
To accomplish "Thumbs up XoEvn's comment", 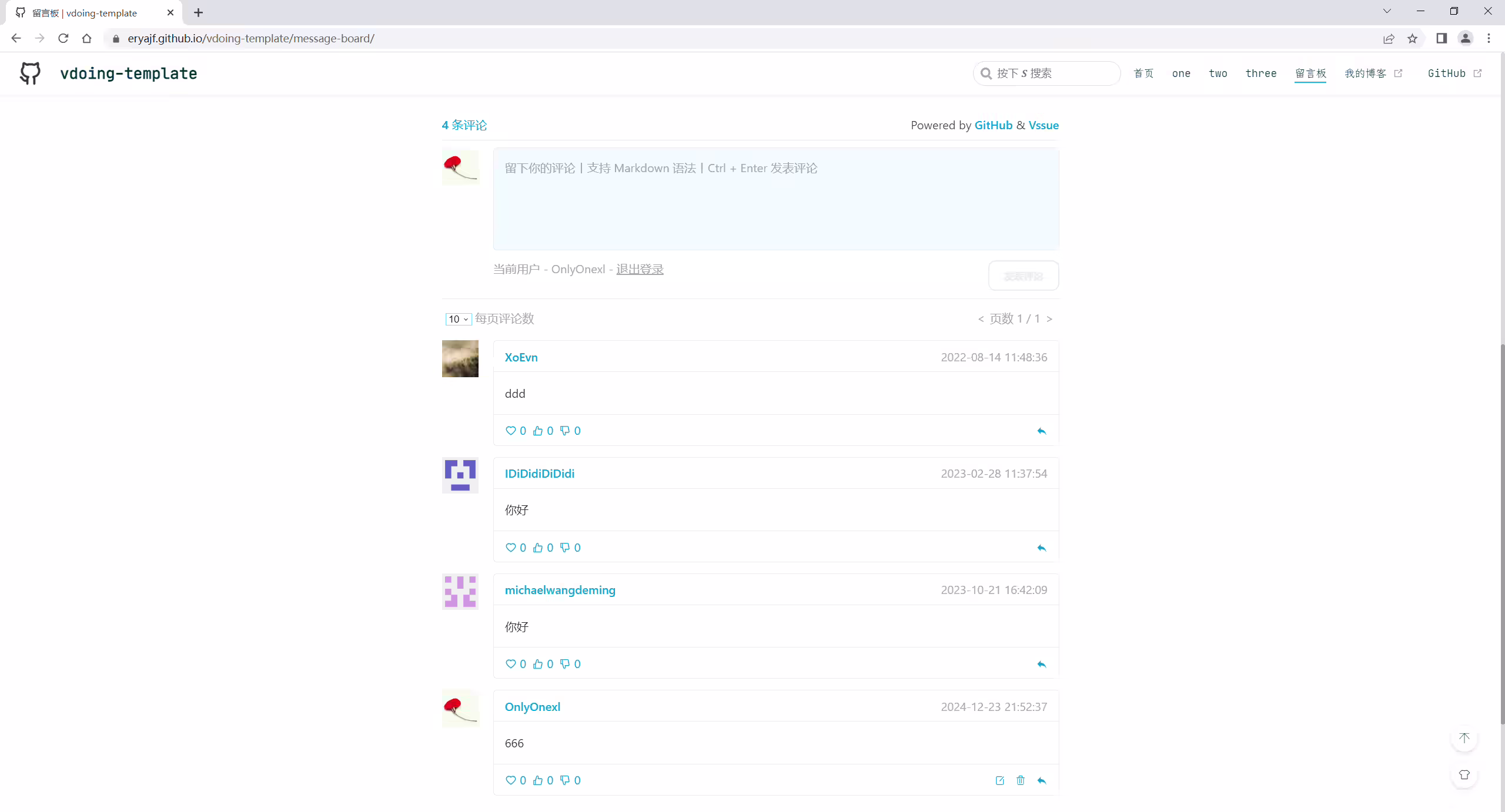I will (x=538, y=431).
